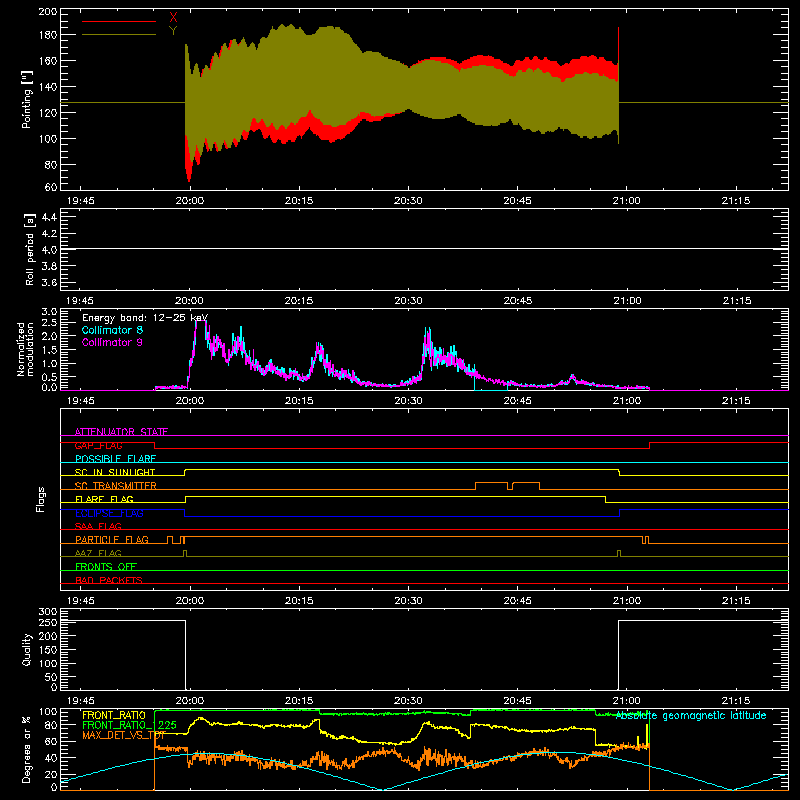800x800 pixels.
Task: Select the GAP_FLAG label
Action: (x=99, y=445)
